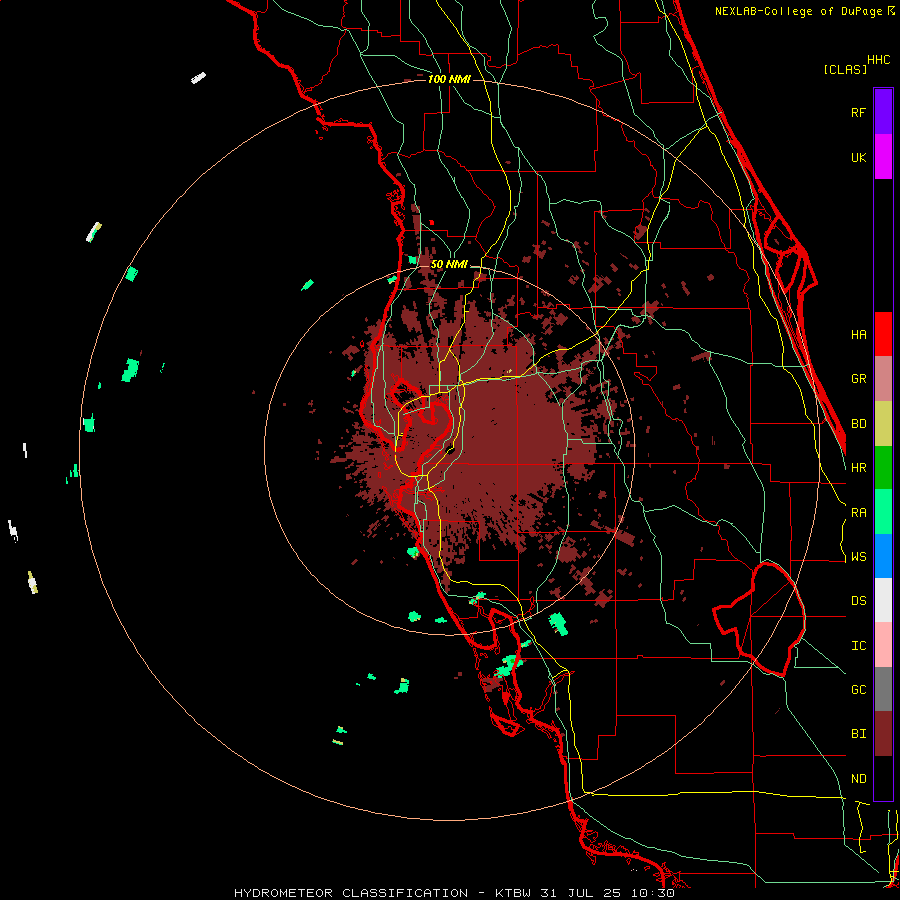Screen dimensions: 900x900
Task: Click the [CLAS] unit label
Action: tap(845, 69)
